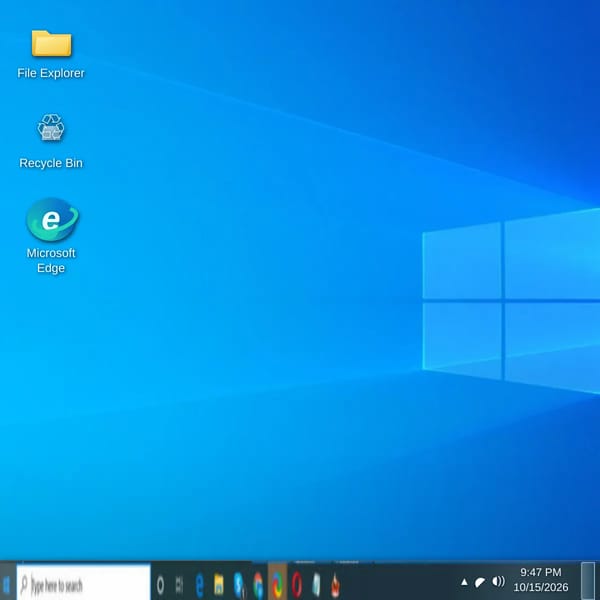600x600 pixels.
Task: Open the orange flame taskbar icon
Action: [x=336, y=585]
